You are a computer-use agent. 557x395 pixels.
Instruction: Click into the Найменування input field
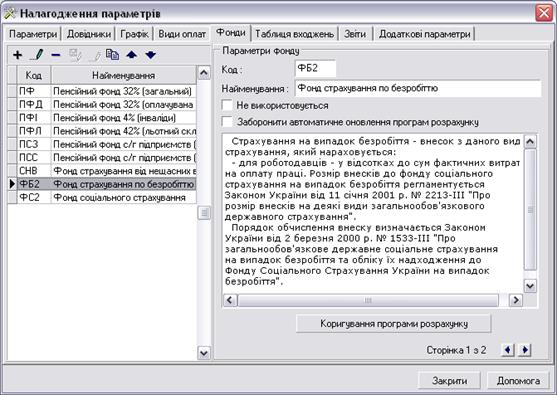[418, 88]
